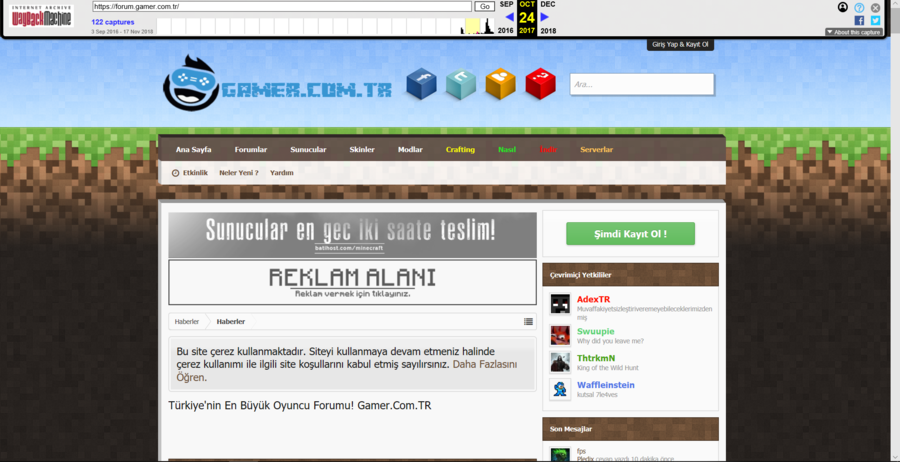900x462 pixels.
Task: Expand About this capture
Action: tap(854, 32)
